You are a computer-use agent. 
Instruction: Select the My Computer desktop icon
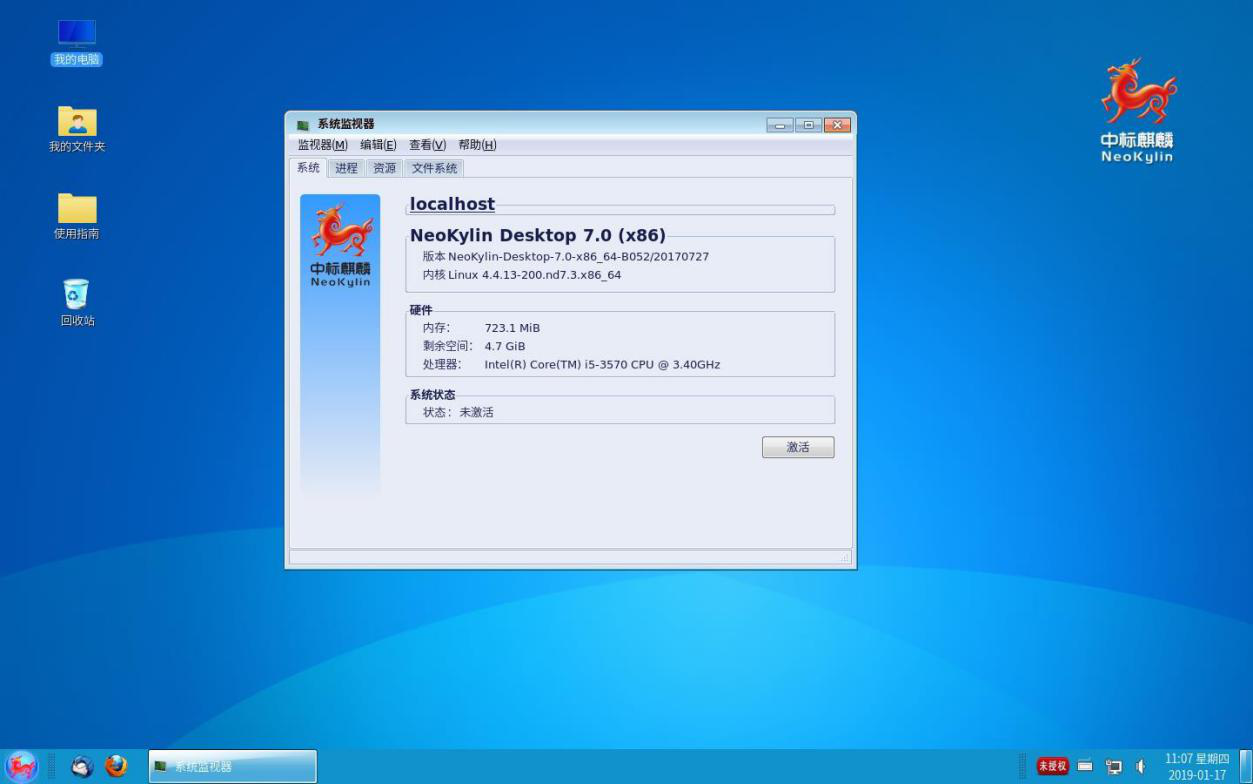77,42
